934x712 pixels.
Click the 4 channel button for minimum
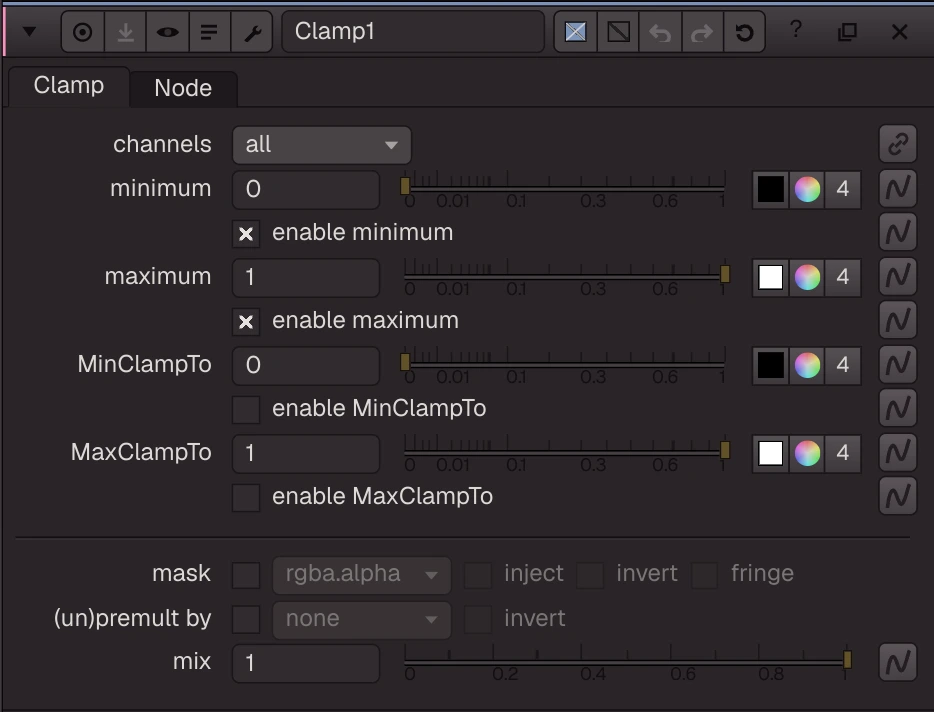point(842,189)
